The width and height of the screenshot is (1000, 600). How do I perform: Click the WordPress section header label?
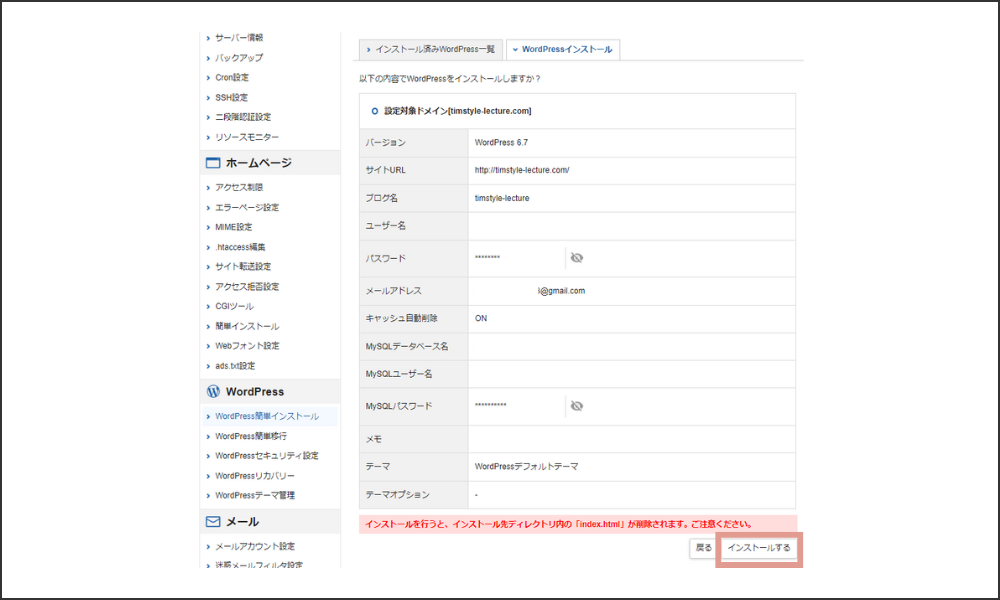pos(254,391)
